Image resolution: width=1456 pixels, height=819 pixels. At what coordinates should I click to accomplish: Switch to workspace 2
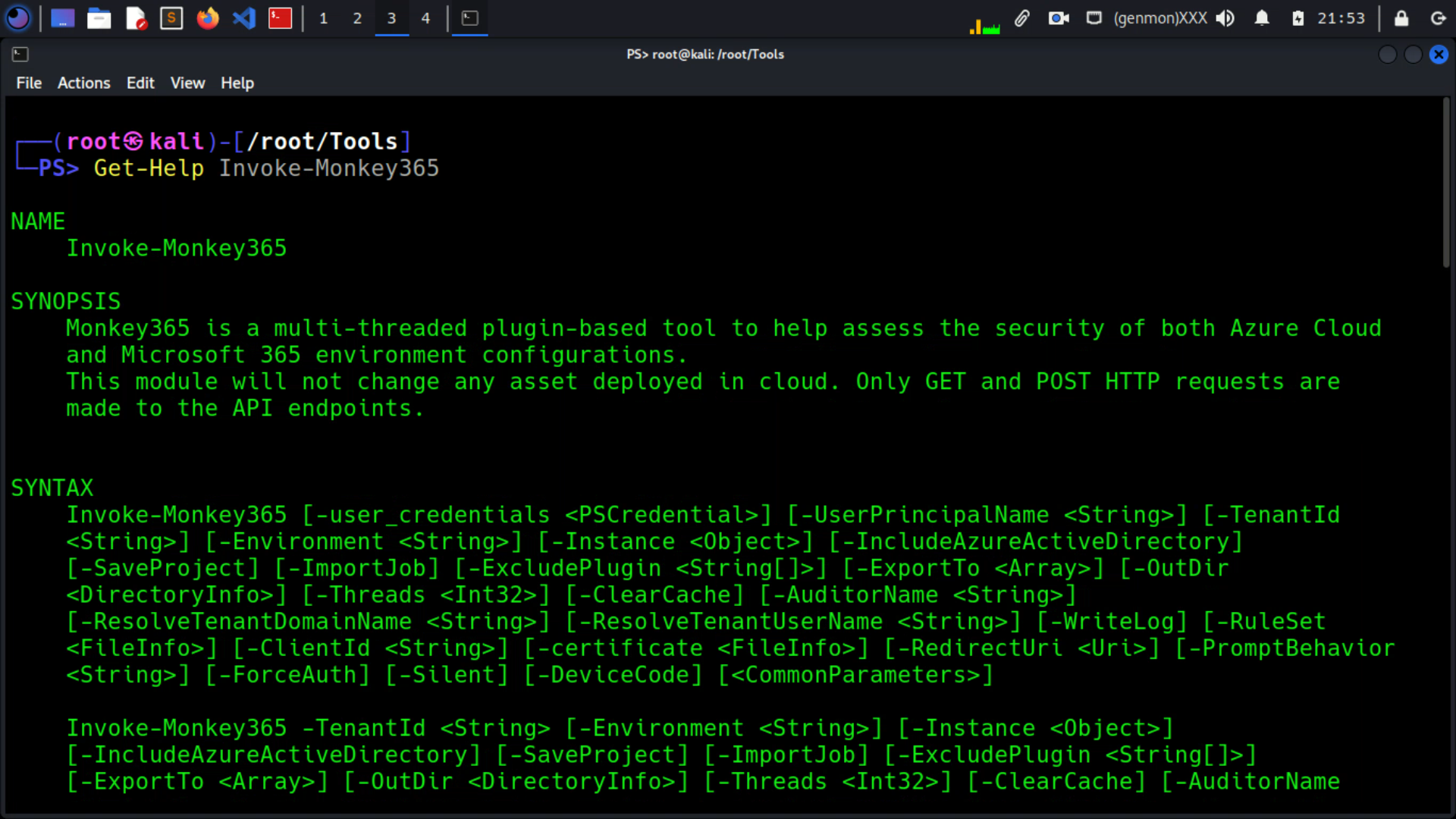pos(357,17)
